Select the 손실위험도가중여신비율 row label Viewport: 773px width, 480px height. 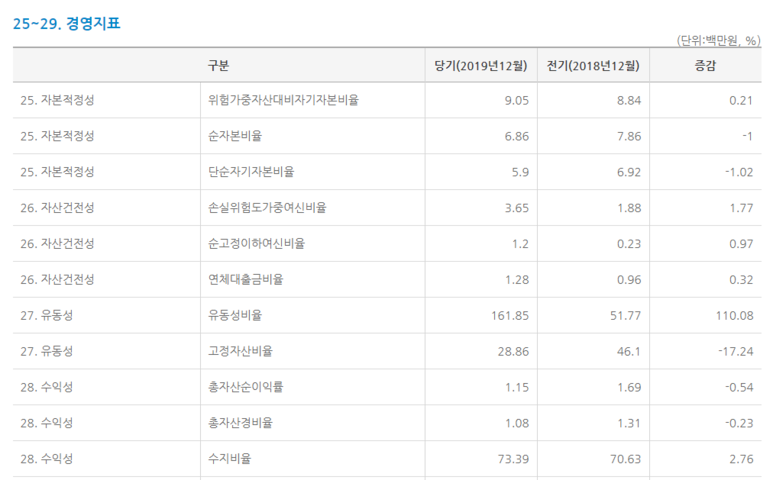click(267, 207)
